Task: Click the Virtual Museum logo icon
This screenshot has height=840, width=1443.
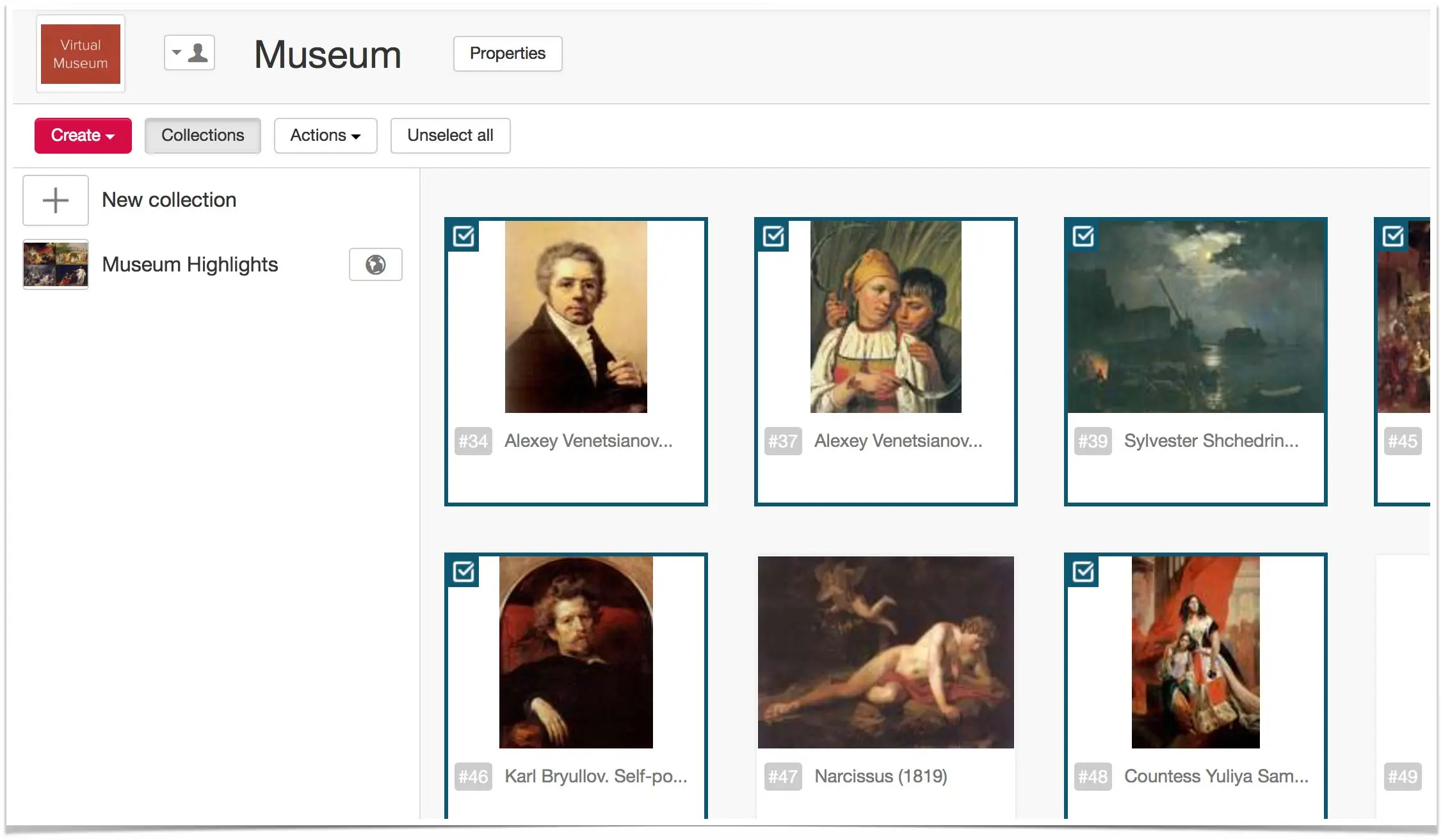Action: pyautogui.click(x=81, y=54)
